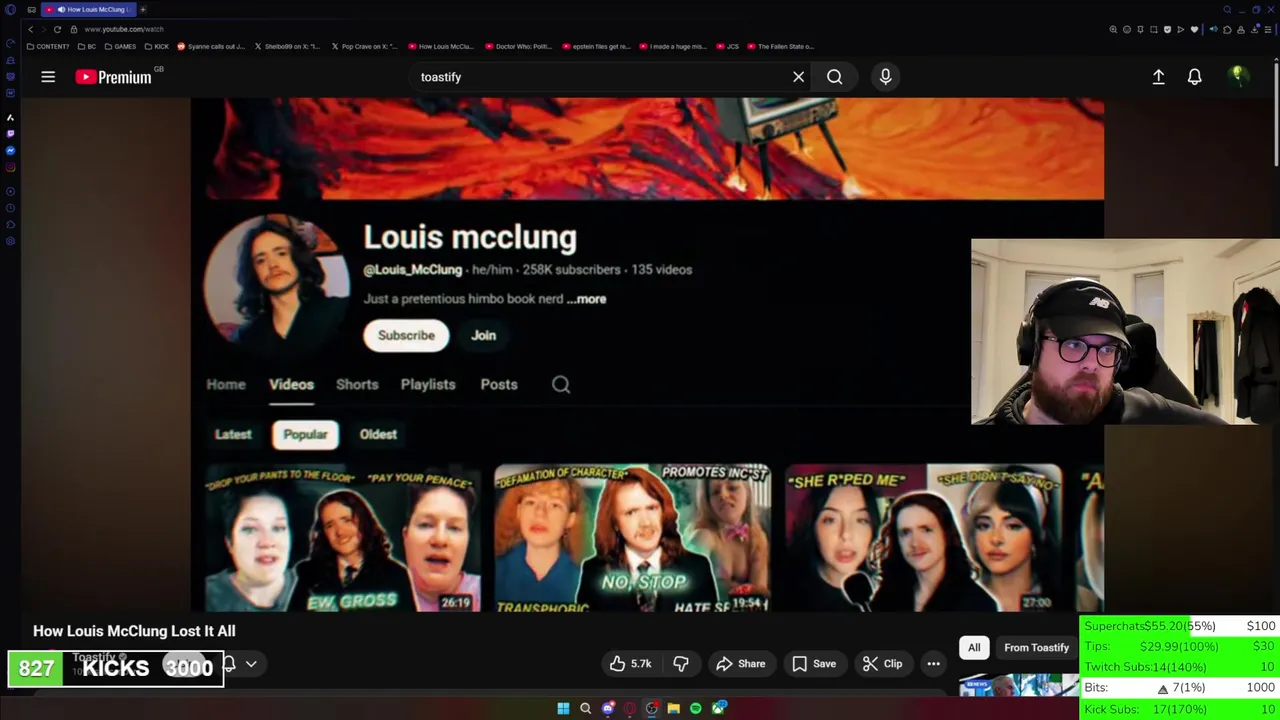The image size is (1280, 720).
Task: Open 'Syanne calls out J...' bookmark
Action: pos(211,46)
